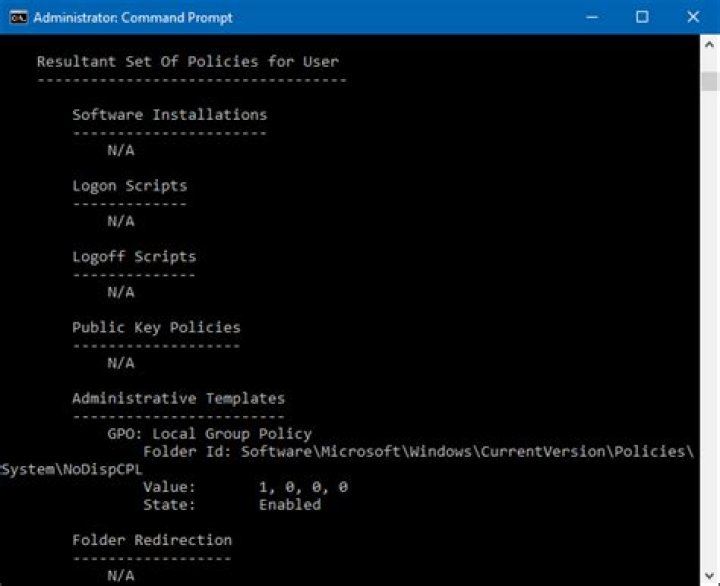Click the 'Administrator: Command Prompt' title text
Screen dimensions: 720x586
click(133, 17)
